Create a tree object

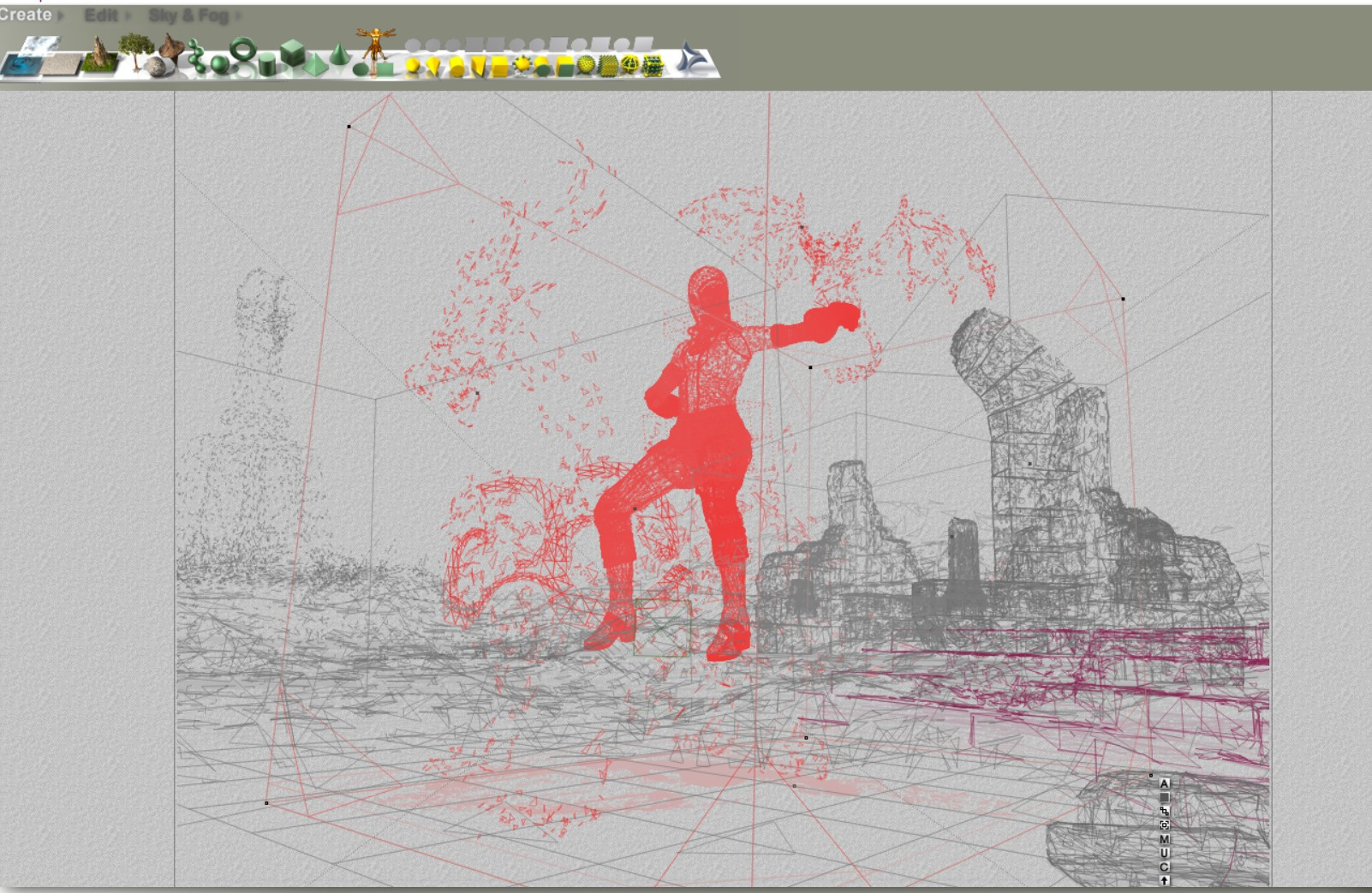[x=136, y=52]
